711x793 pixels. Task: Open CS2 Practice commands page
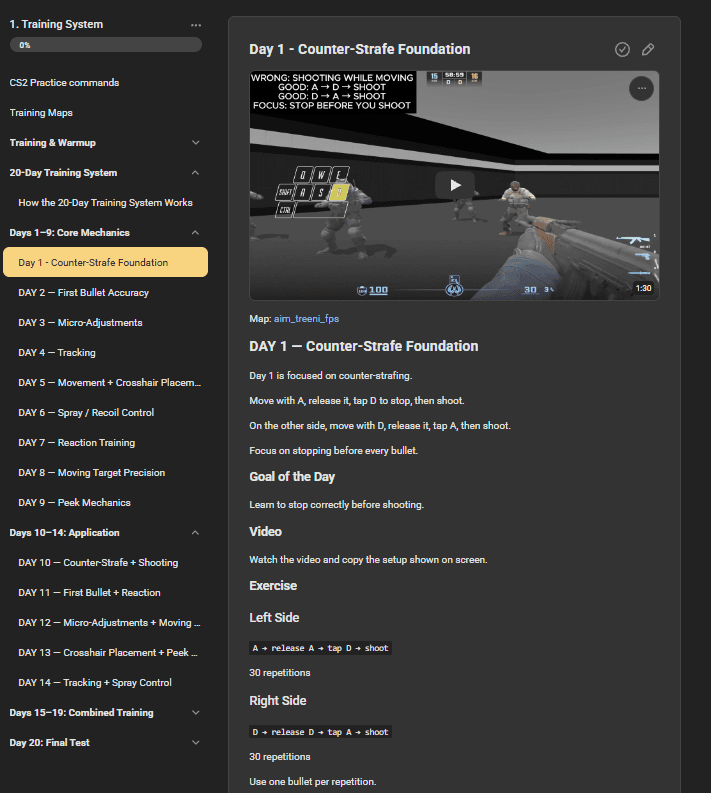(x=64, y=82)
